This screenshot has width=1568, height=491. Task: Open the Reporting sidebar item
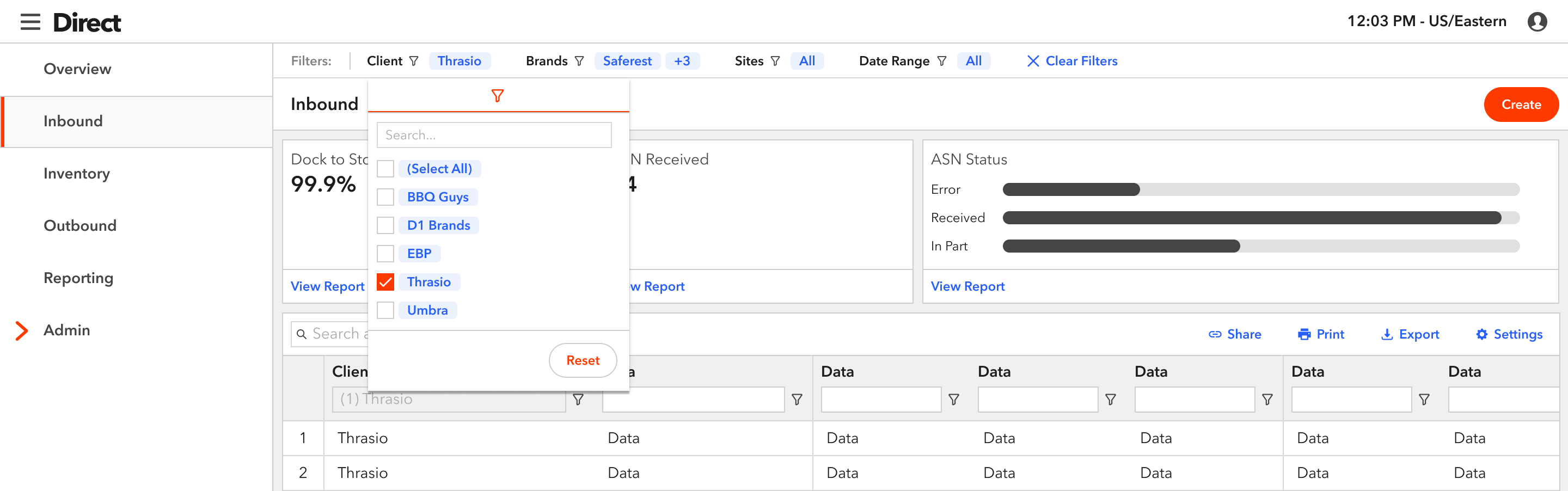point(78,278)
